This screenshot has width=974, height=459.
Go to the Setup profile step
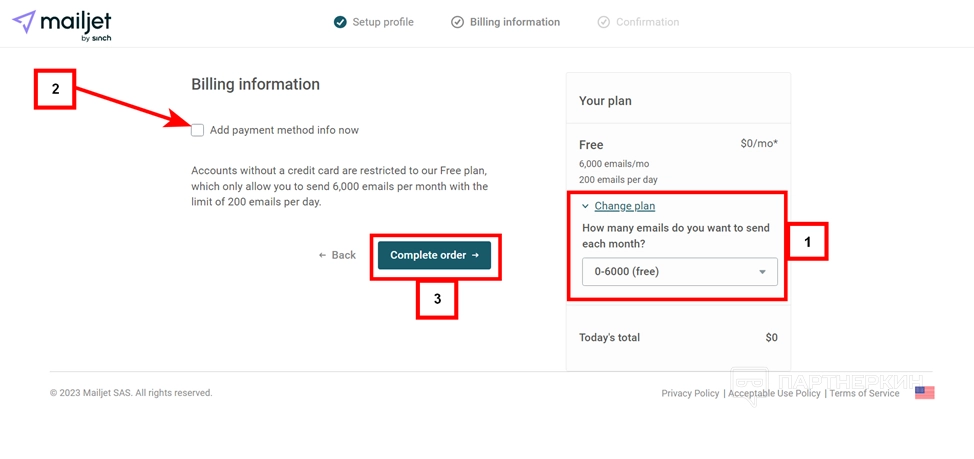coord(382,22)
